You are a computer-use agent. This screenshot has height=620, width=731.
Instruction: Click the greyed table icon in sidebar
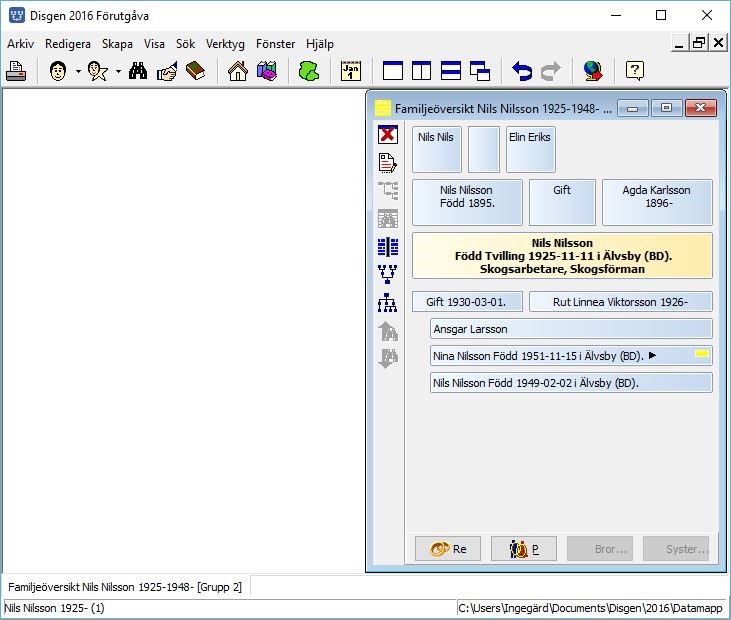click(x=388, y=218)
